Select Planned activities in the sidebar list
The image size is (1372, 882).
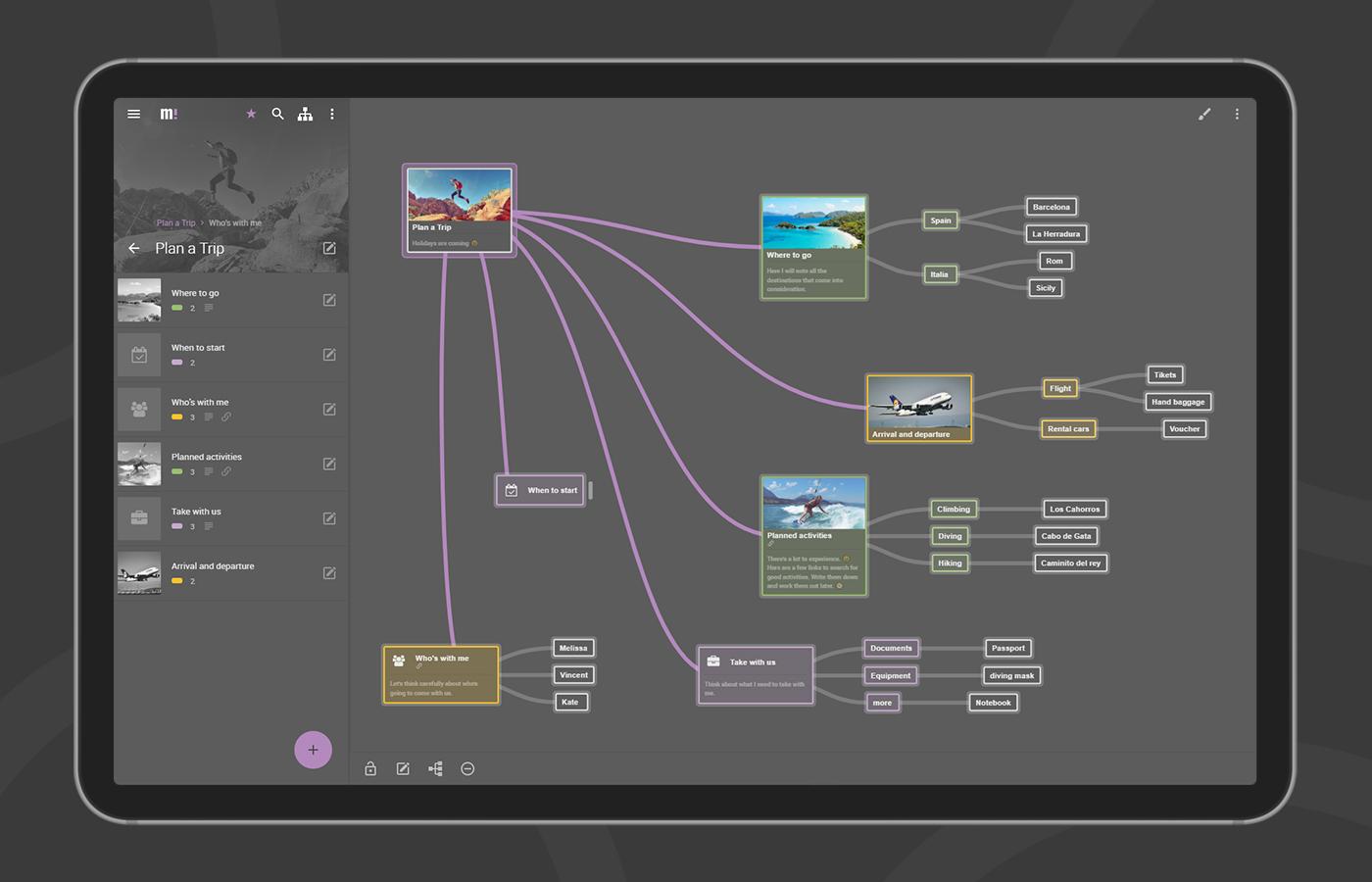click(231, 464)
